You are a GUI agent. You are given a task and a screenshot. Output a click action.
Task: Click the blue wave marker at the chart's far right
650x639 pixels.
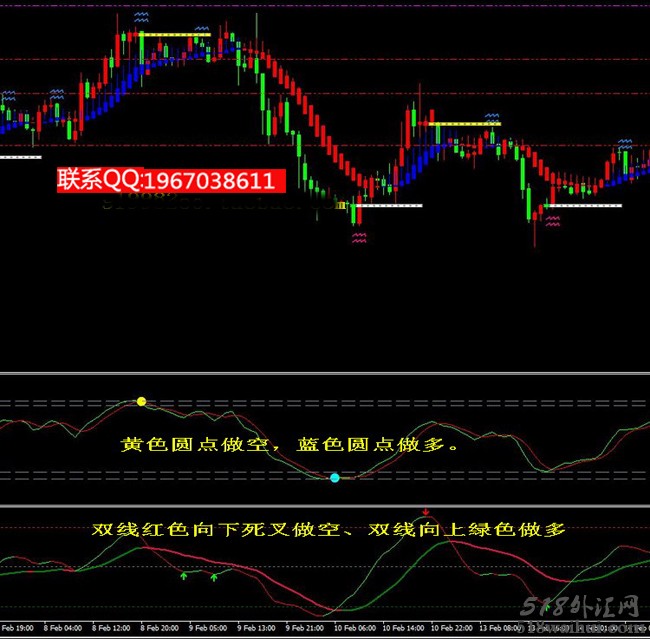click(x=625, y=144)
